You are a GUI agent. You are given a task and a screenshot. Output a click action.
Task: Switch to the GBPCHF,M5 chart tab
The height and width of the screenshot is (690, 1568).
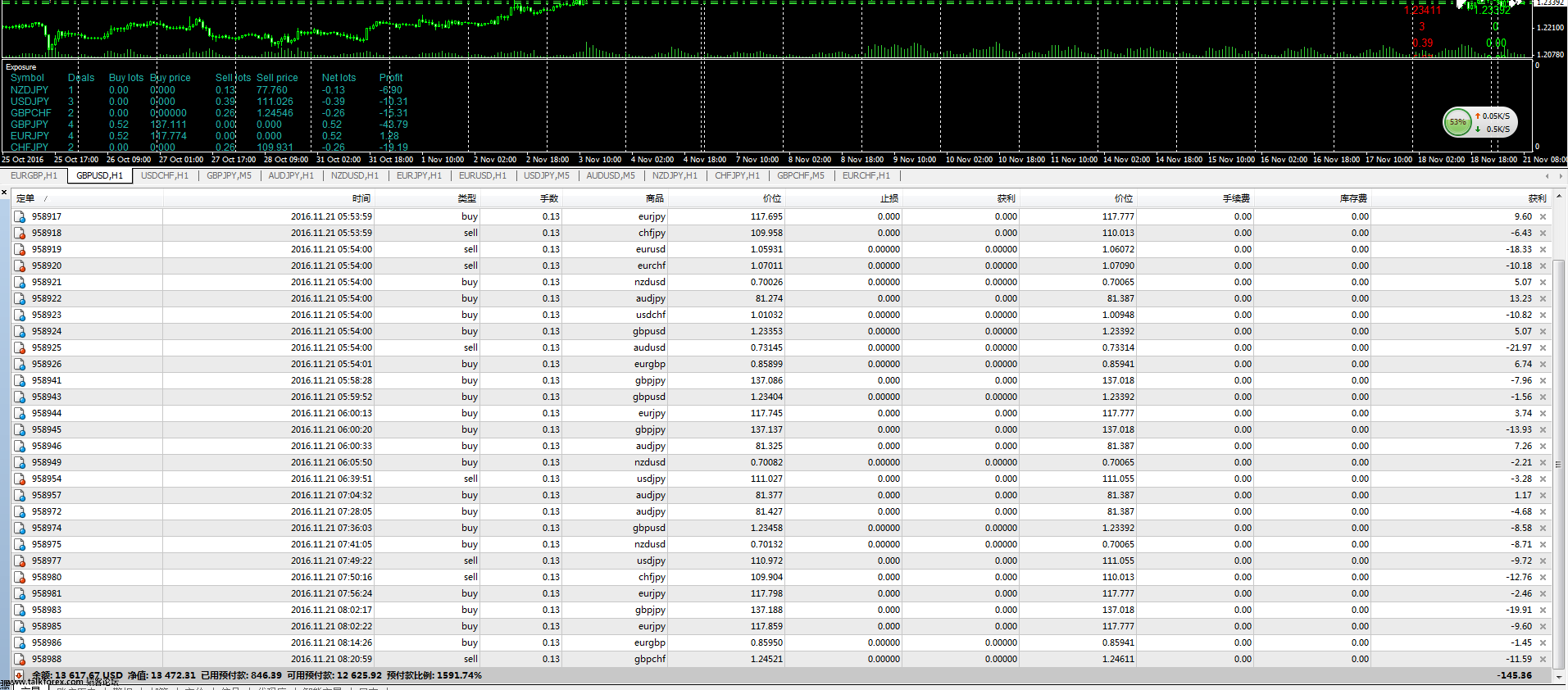point(801,176)
